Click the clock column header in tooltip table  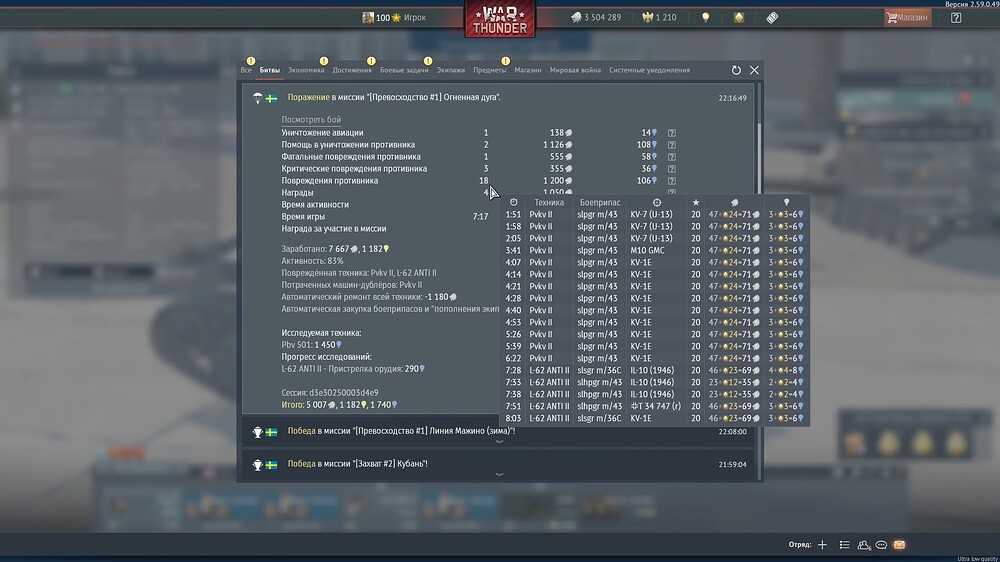(513, 202)
